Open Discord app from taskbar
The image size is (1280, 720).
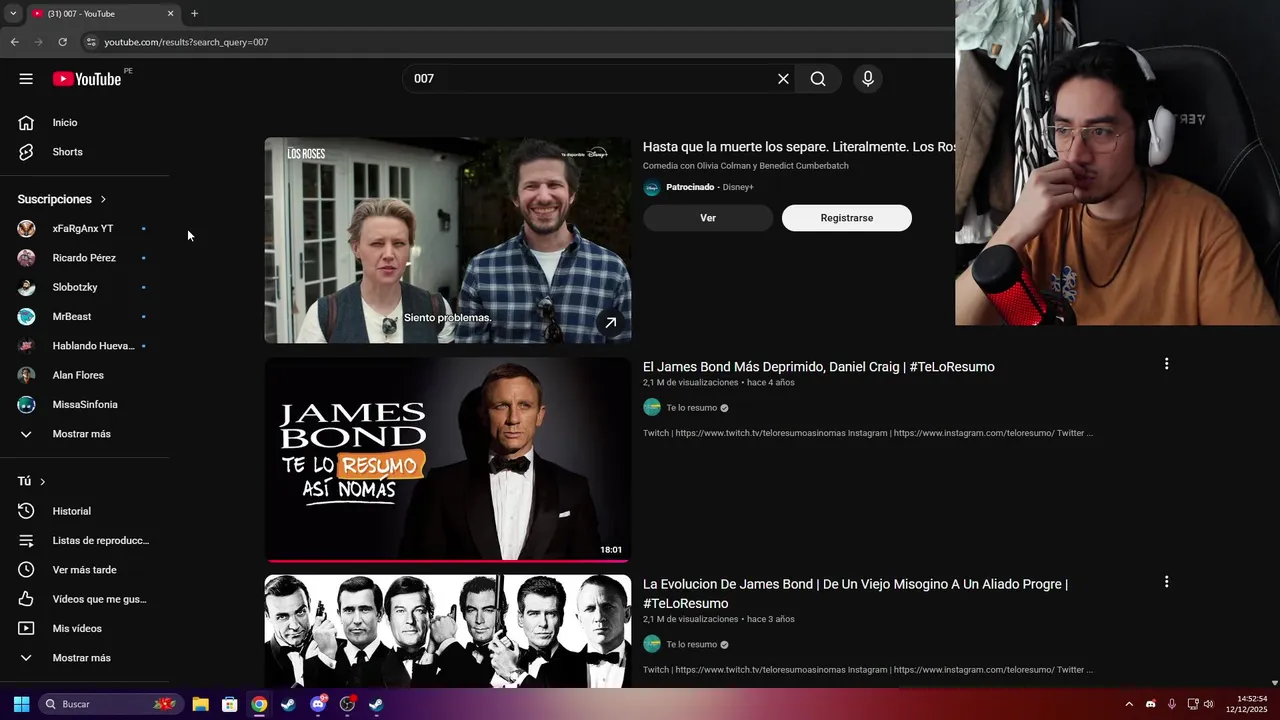(x=318, y=704)
